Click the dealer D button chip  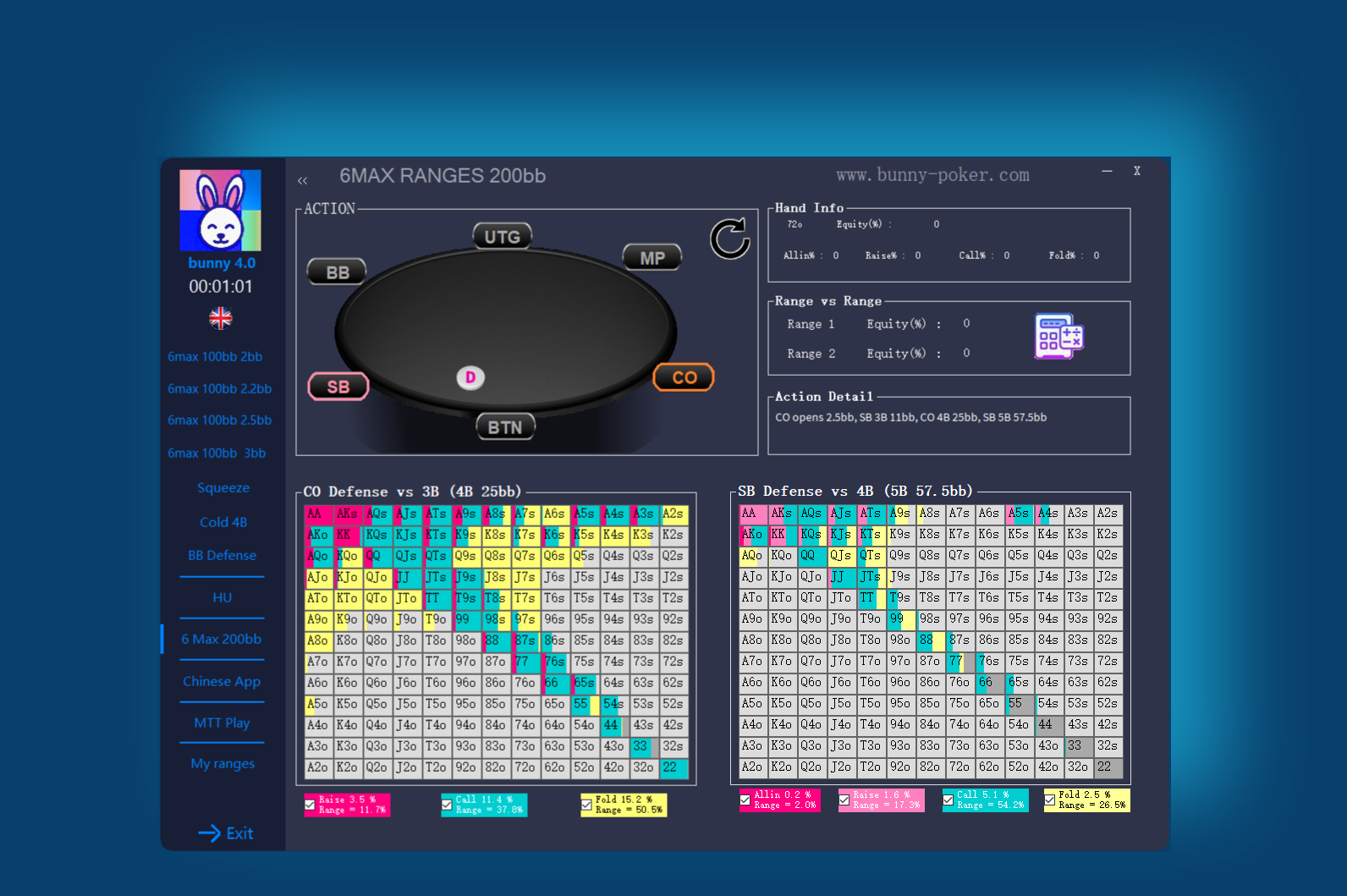[x=470, y=377]
